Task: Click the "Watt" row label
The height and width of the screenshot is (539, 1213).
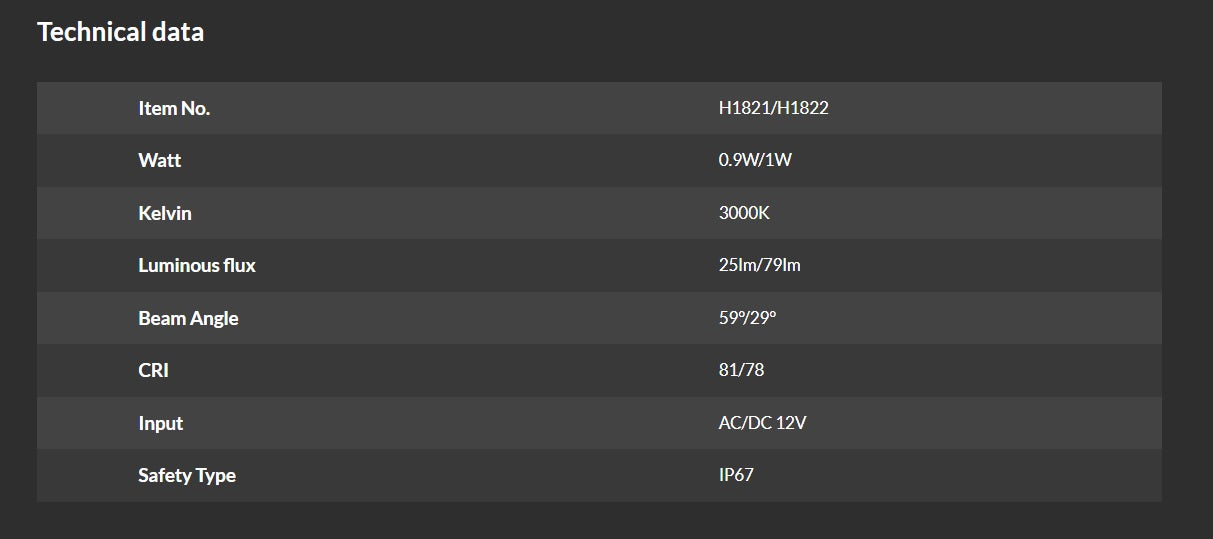Action: (160, 160)
